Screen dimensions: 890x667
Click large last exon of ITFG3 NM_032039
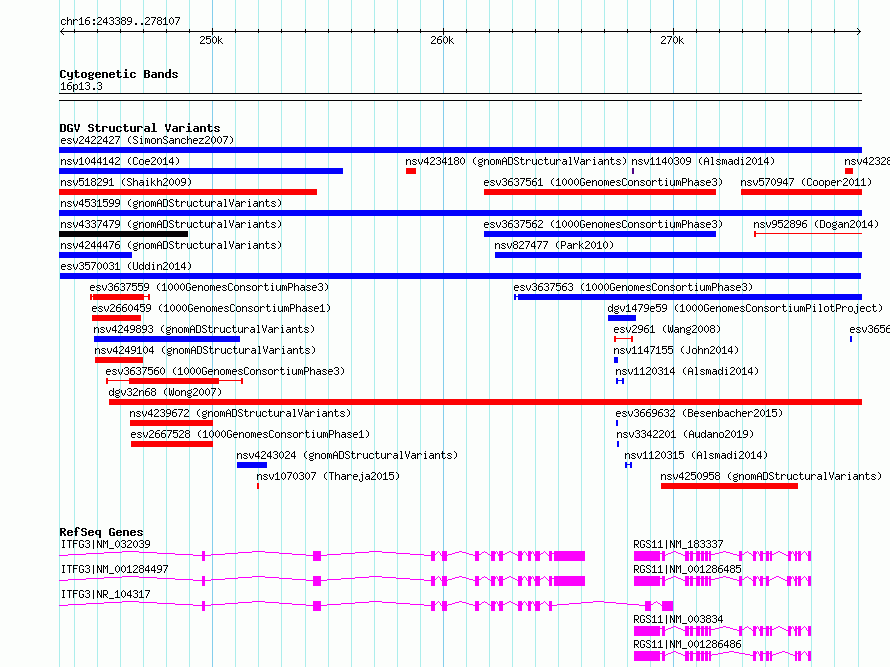pyautogui.click(x=569, y=556)
